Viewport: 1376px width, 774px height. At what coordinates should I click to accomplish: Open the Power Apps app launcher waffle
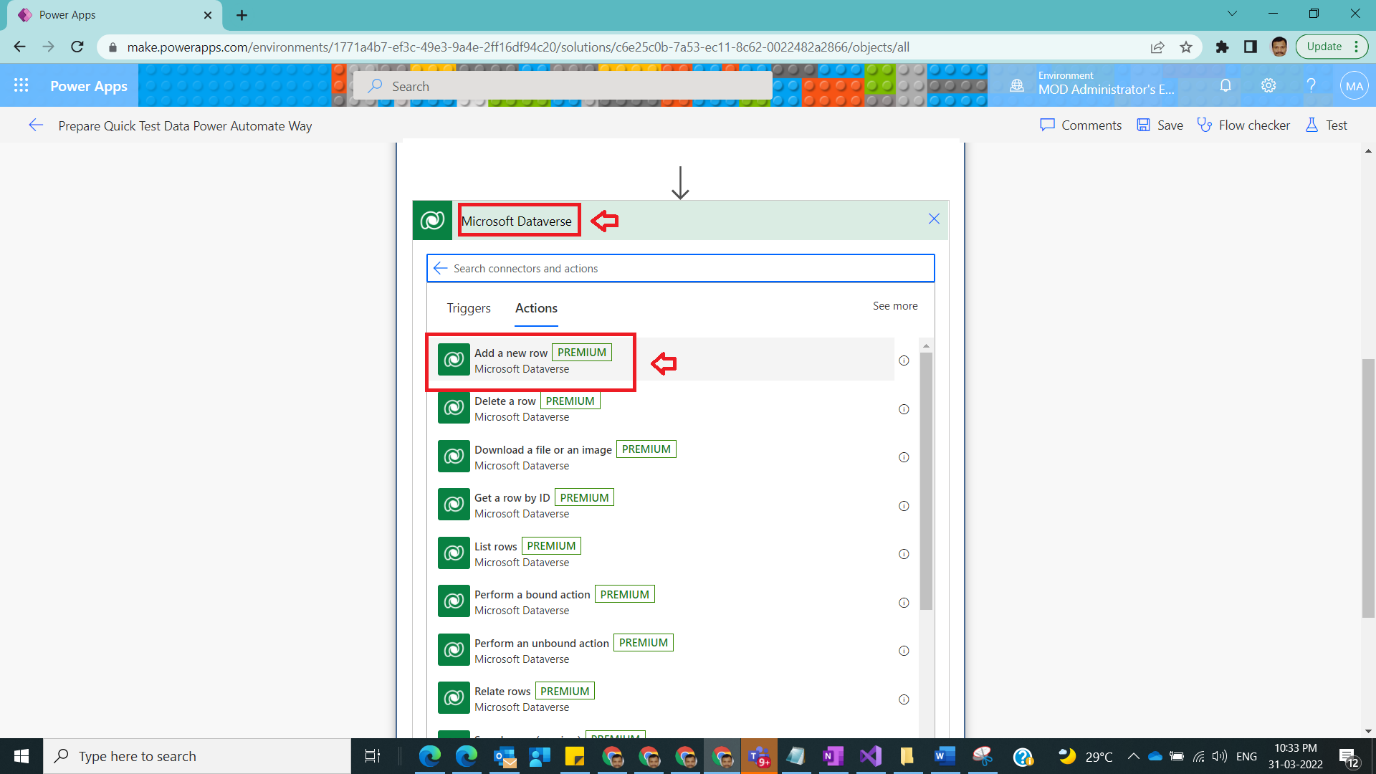tap(20, 86)
